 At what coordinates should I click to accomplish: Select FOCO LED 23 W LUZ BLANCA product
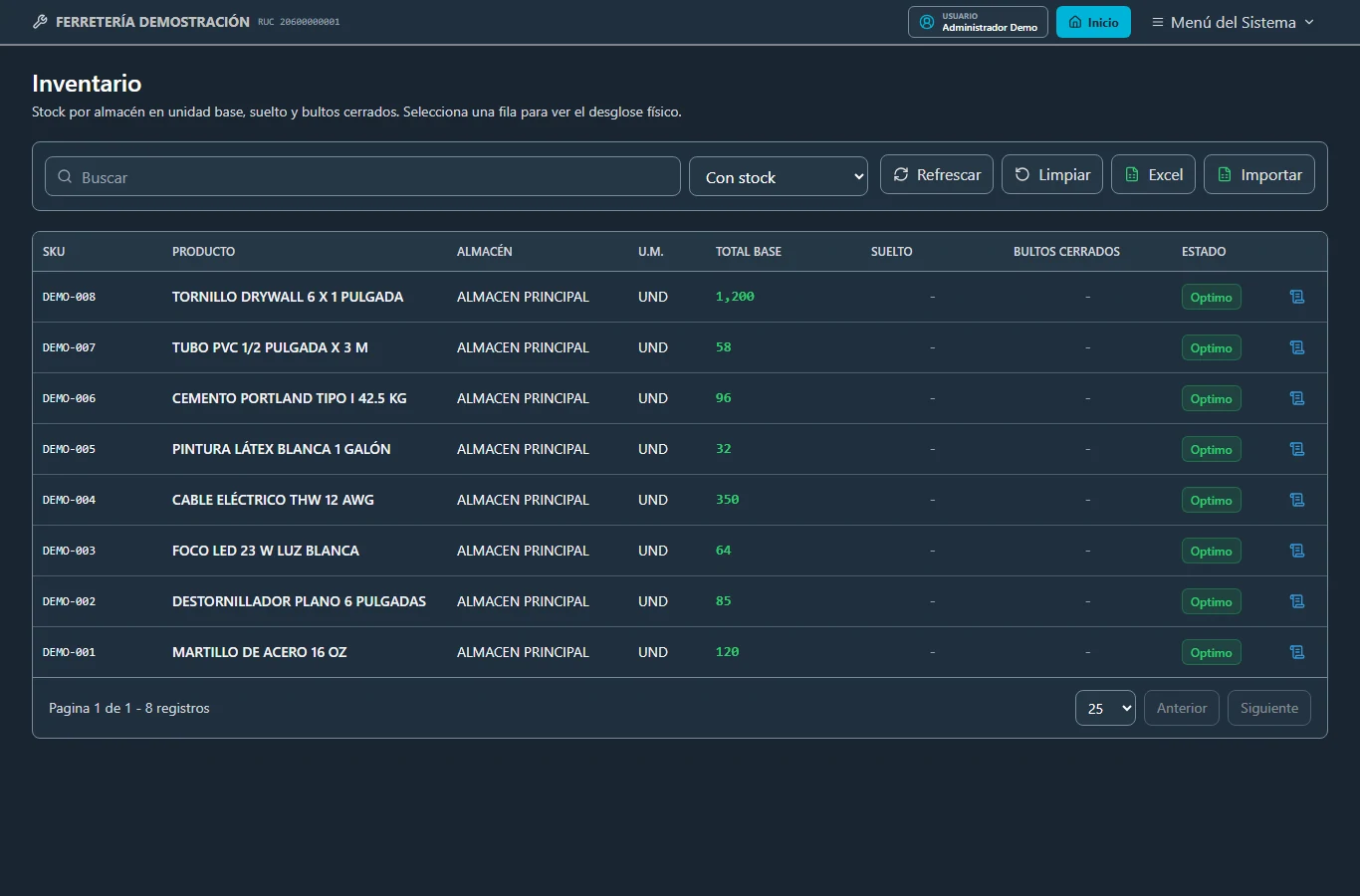point(266,551)
